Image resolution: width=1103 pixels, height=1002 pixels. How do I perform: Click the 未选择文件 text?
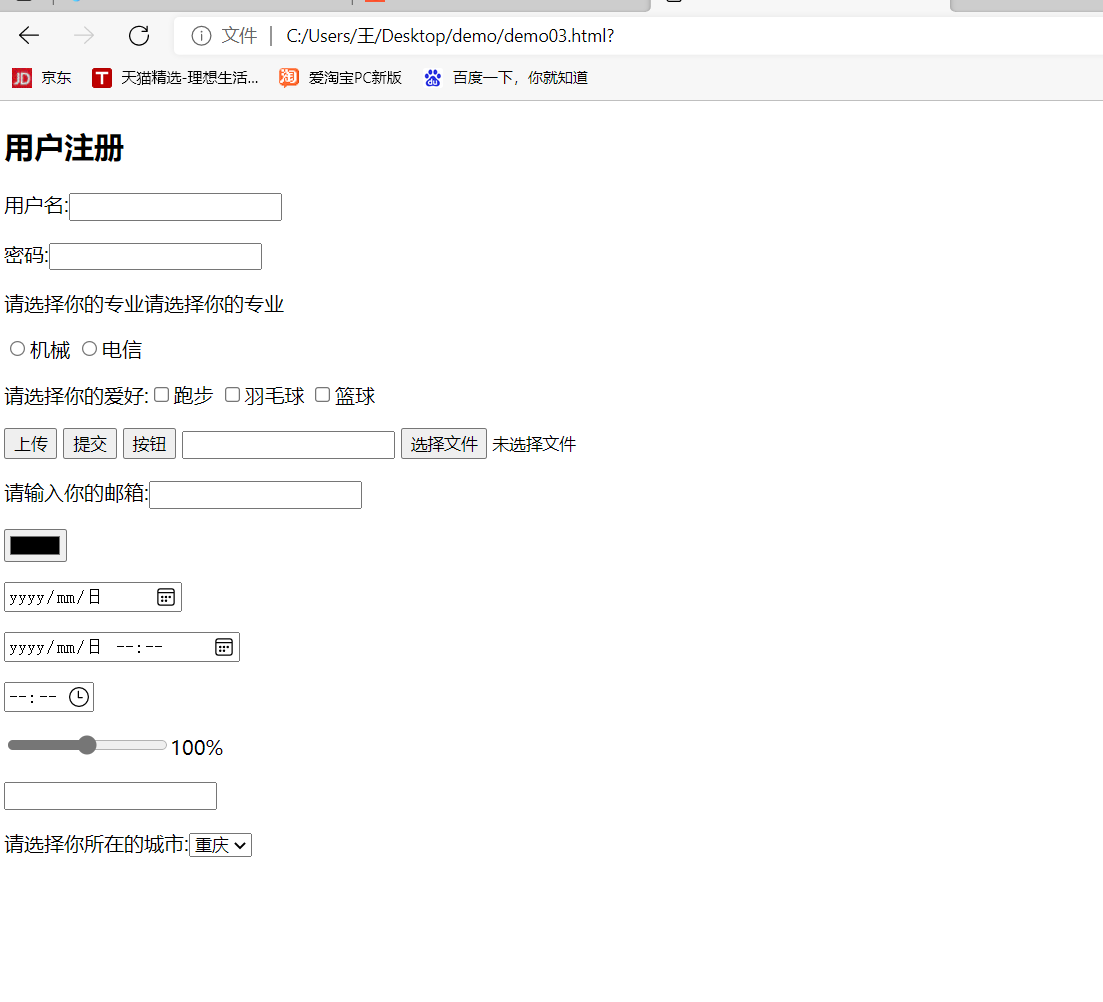click(534, 445)
